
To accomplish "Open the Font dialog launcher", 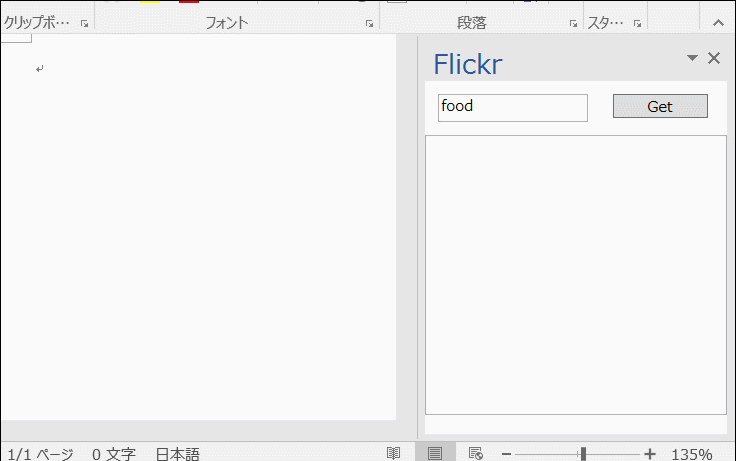I will (369, 23).
